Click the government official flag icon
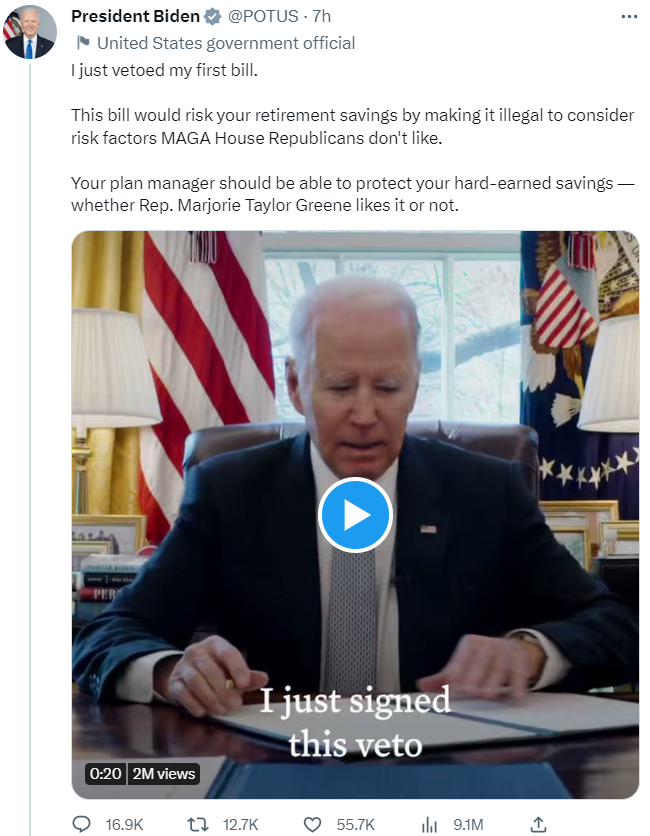Image resolution: width=650 pixels, height=836 pixels. [83, 43]
